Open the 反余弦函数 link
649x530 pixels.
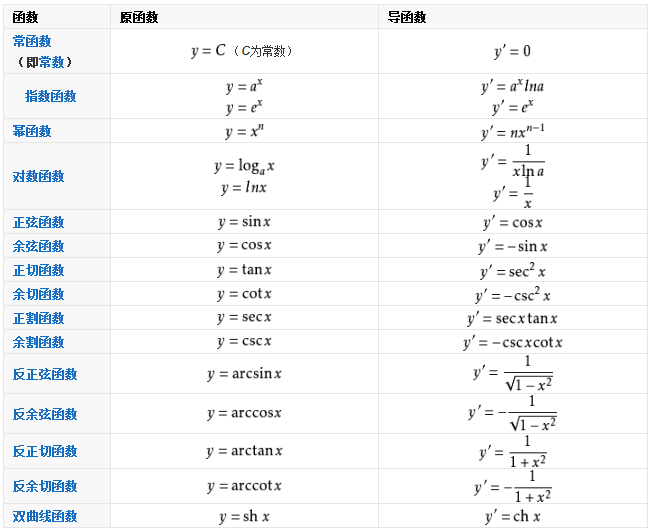click(x=45, y=414)
